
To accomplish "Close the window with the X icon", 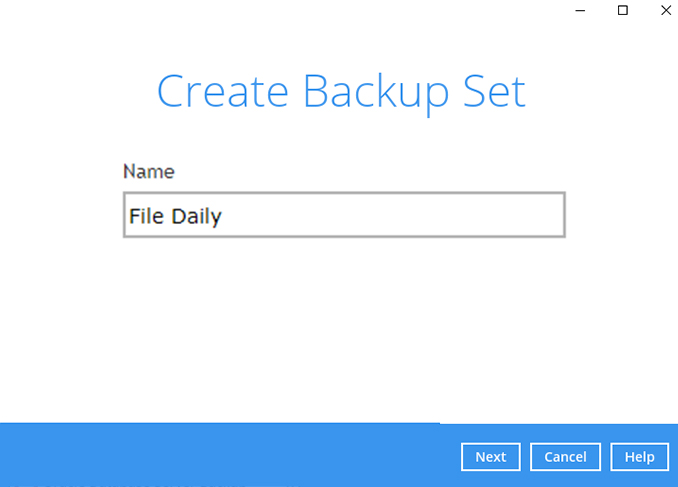I will click(x=666, y=10).
